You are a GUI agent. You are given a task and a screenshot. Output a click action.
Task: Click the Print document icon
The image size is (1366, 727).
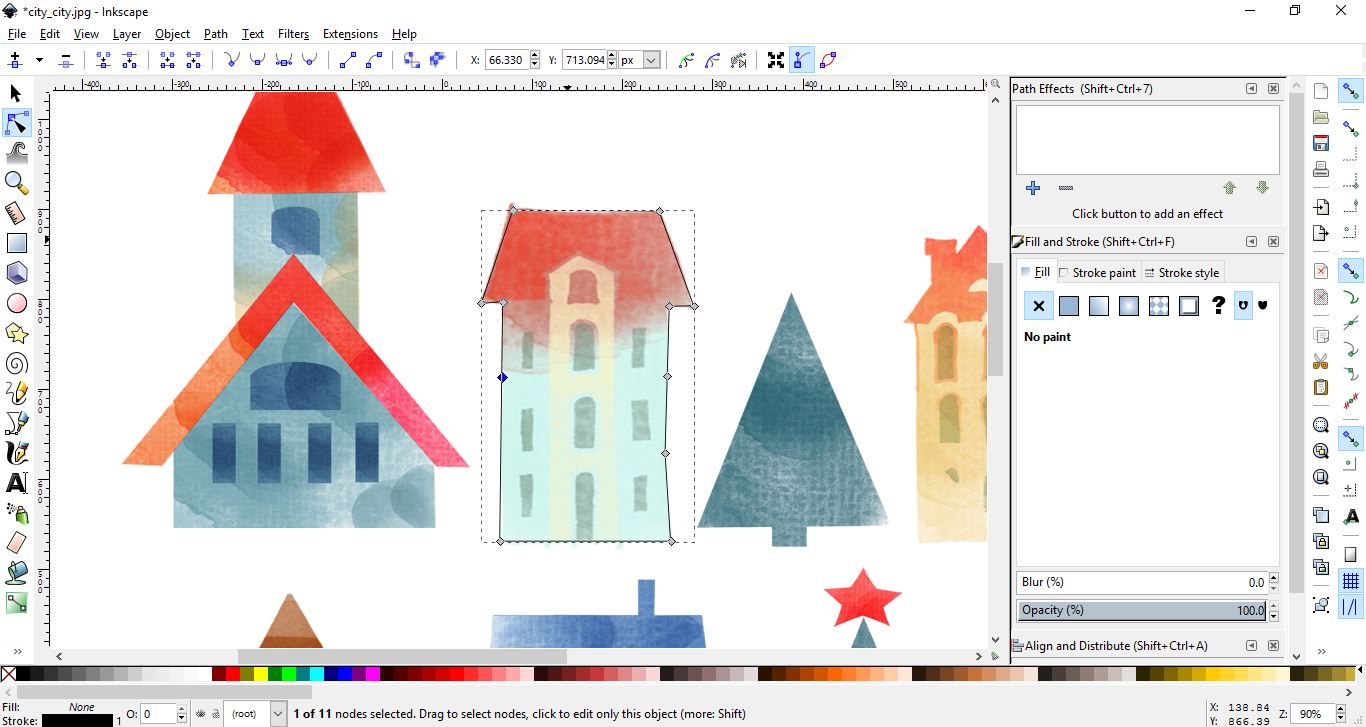[x=1321, y=169]
